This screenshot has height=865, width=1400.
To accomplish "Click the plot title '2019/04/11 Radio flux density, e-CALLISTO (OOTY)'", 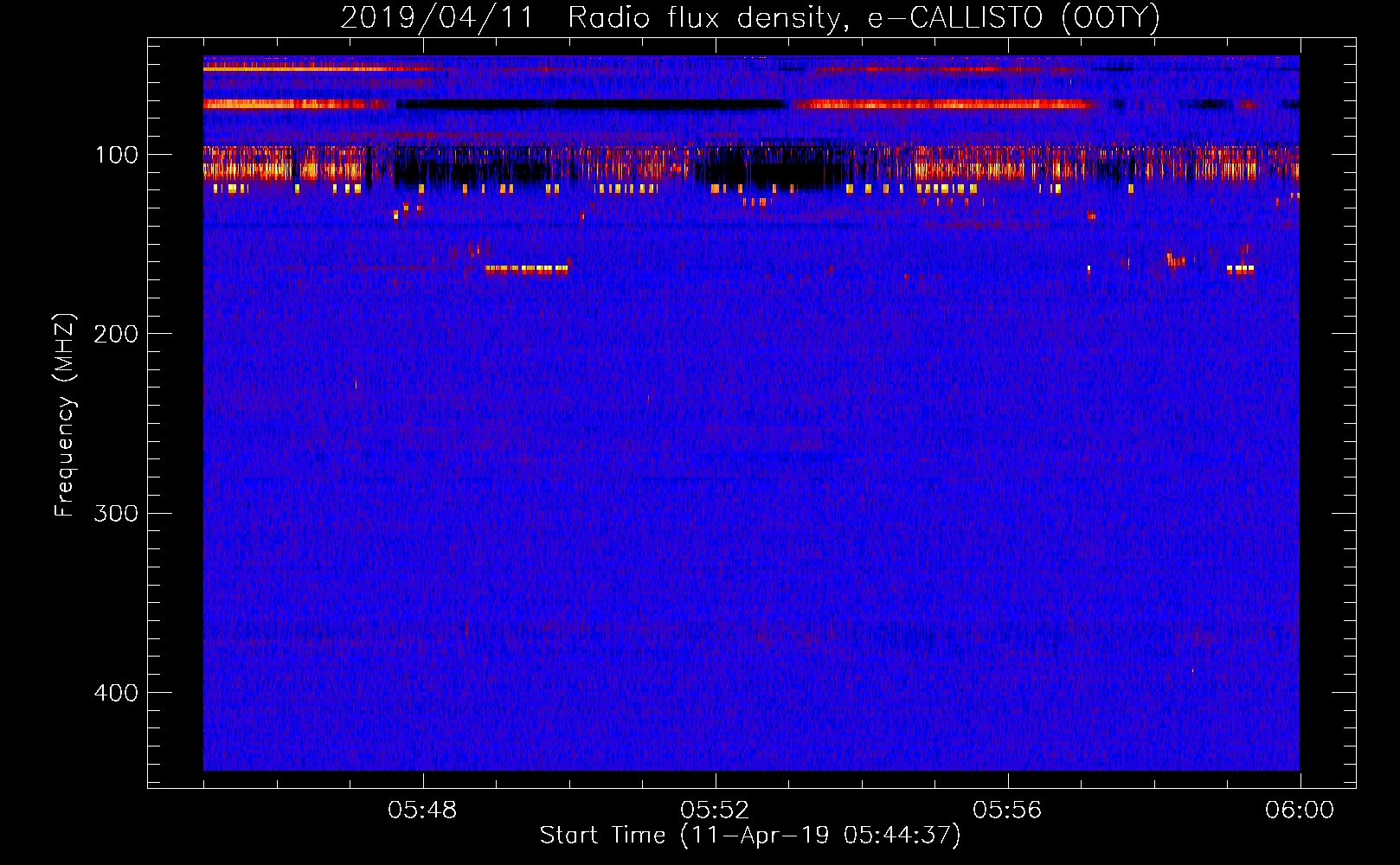I will [750, 17].
